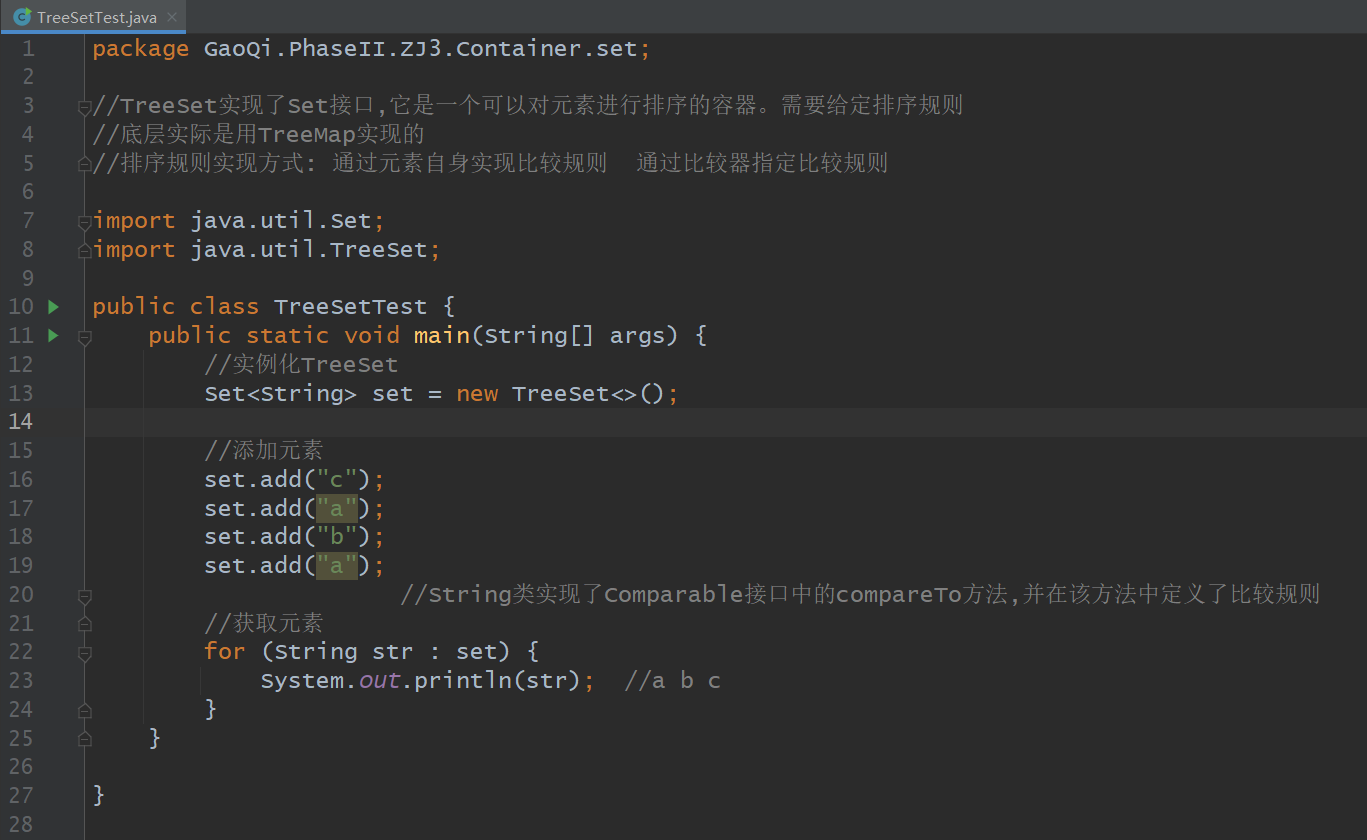Collapse the for loop at line 22
Screen dimensions: 1367x840
click(x=85, y=653)
